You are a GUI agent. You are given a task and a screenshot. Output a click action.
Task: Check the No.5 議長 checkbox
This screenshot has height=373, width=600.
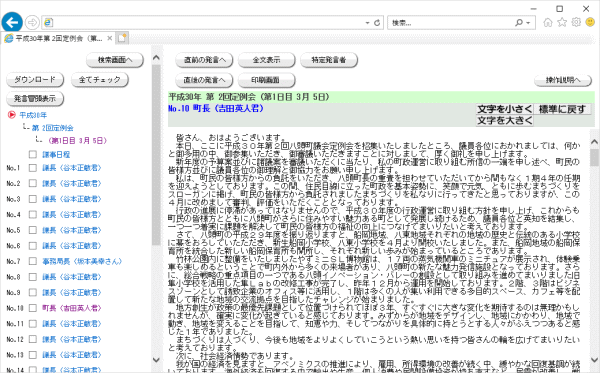(x=33, y=230)
